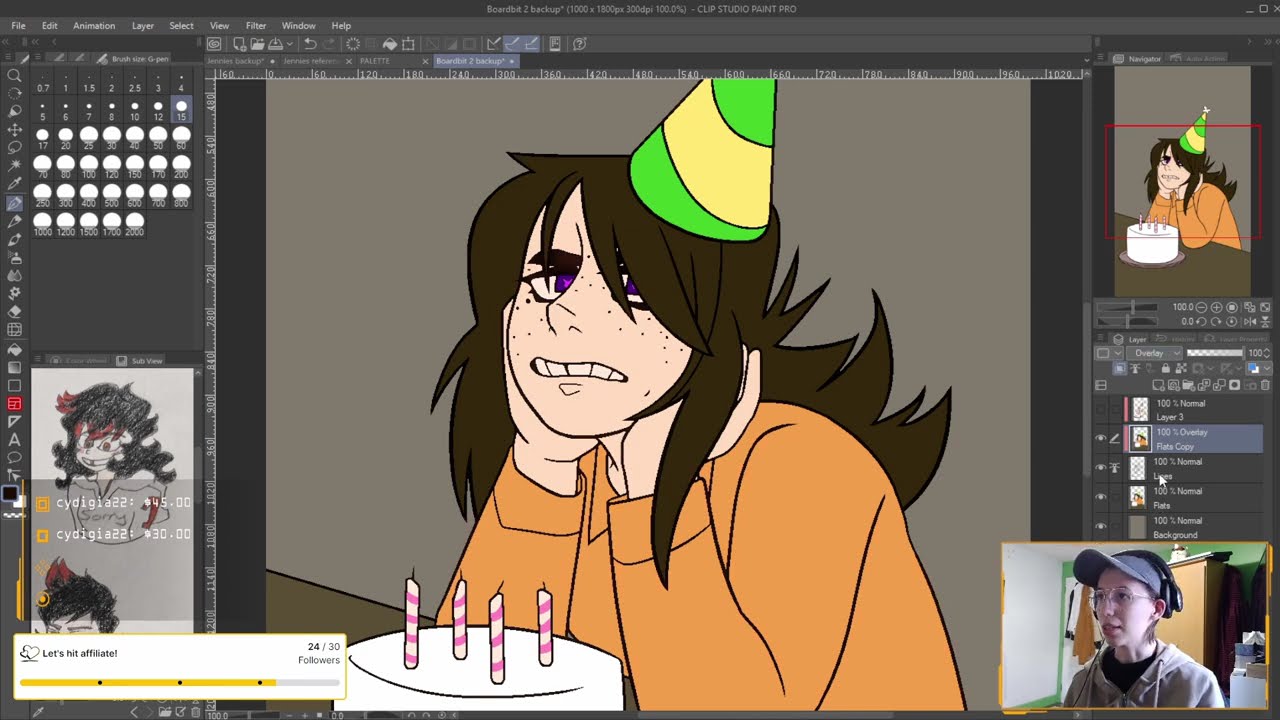Viewport: 1280px width, 720px height.
Task: Click the New raster layer icon
Action: pyautogui.click(x=1159, y=385)
